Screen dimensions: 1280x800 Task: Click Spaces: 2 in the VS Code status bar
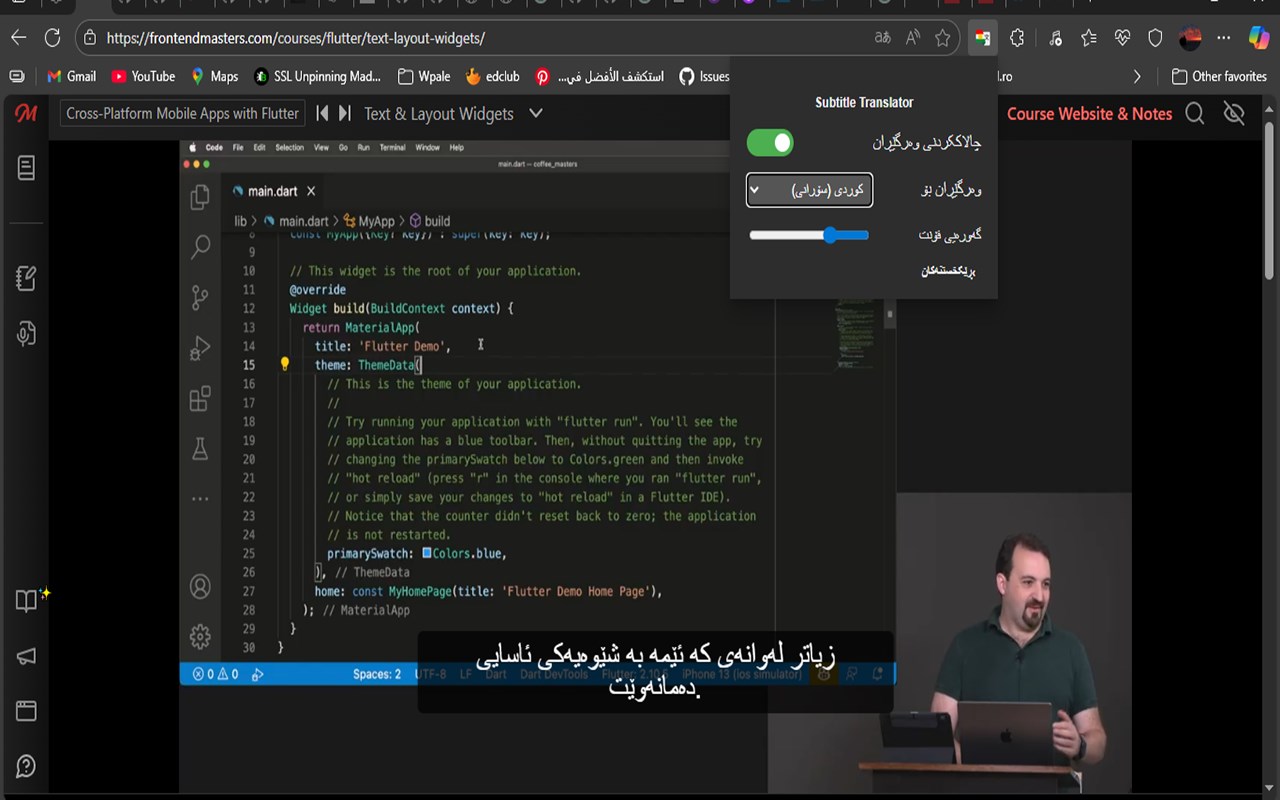(x=377, y=674)
